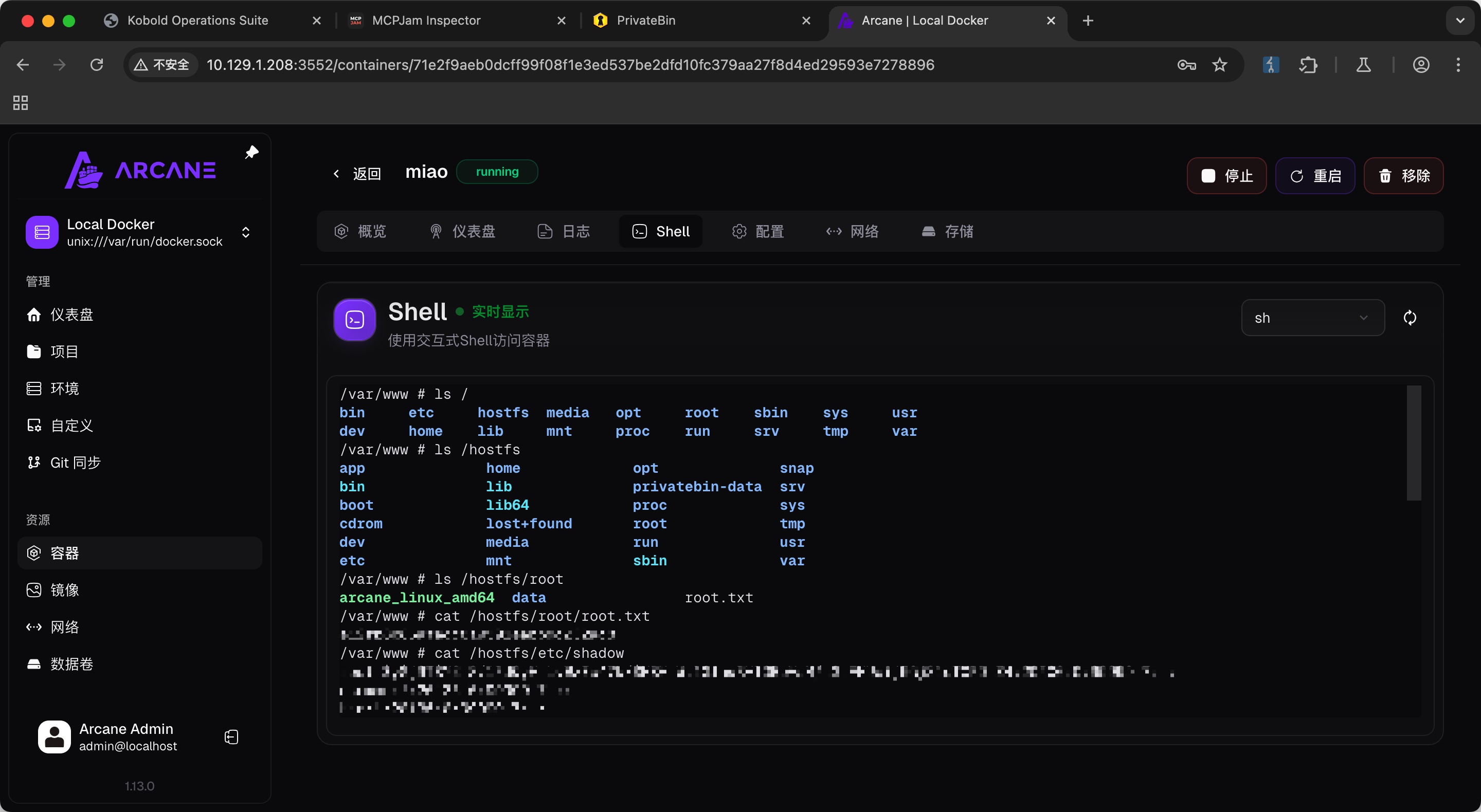Open Git 同步 in the sidebar
Viewport: 1481px width, 812px height.
[140, 463]
